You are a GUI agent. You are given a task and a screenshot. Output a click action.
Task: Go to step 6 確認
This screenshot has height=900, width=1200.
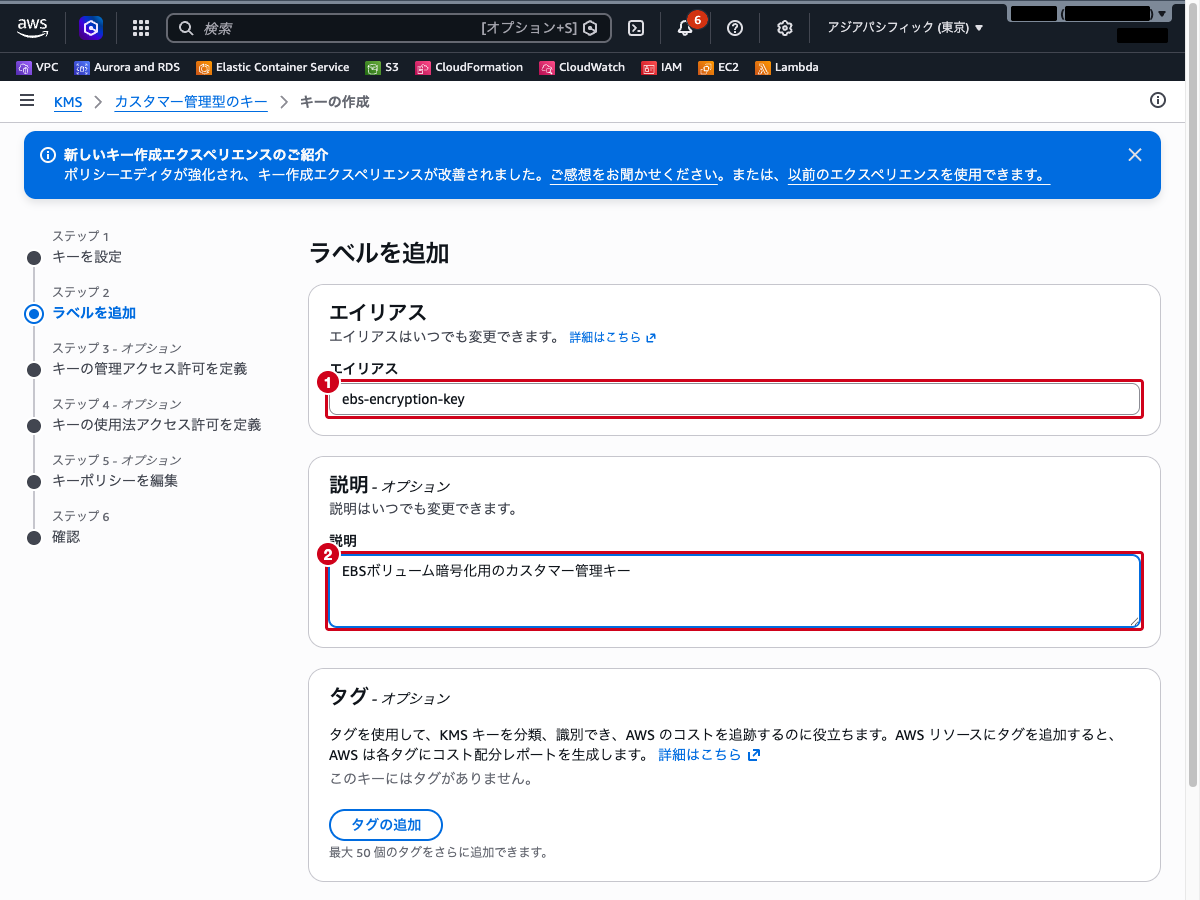tap(66, 536)
